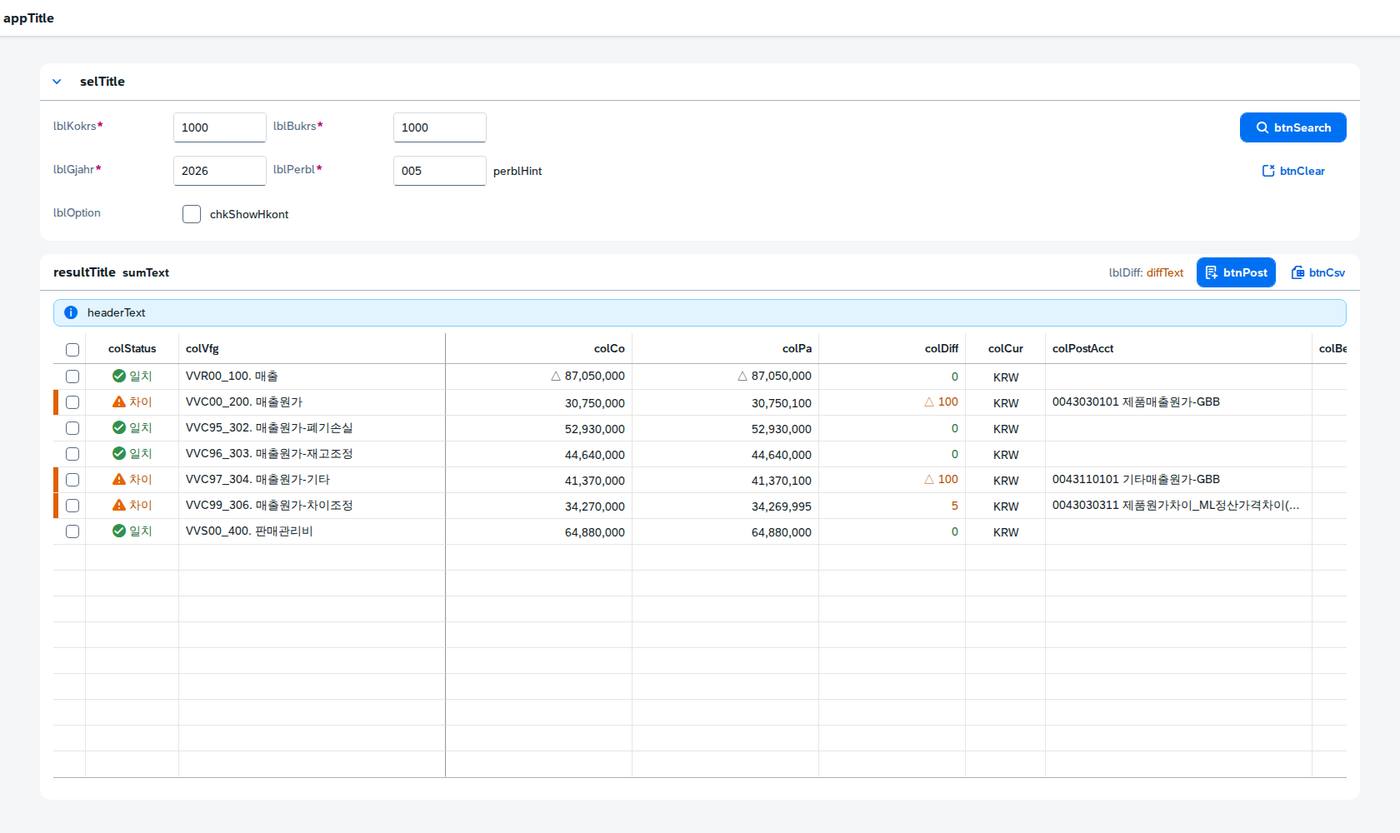The image size is (1400, 833).
Task: Select the VVC99_306 row checkbox
Action: (72, 506)
